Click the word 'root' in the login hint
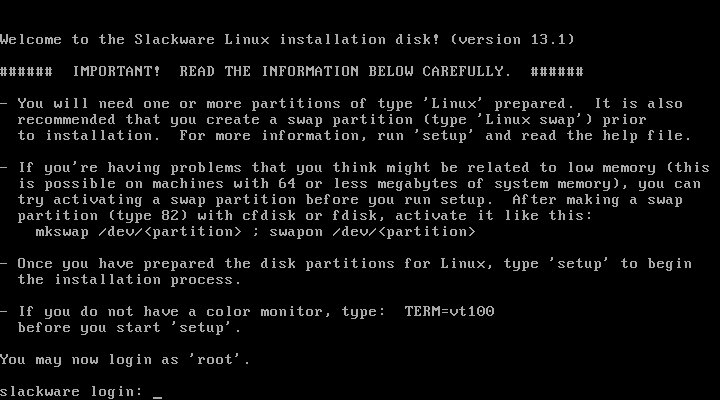Image resolution: width=720 pixels, height=400 pixels. coord(215,360)
